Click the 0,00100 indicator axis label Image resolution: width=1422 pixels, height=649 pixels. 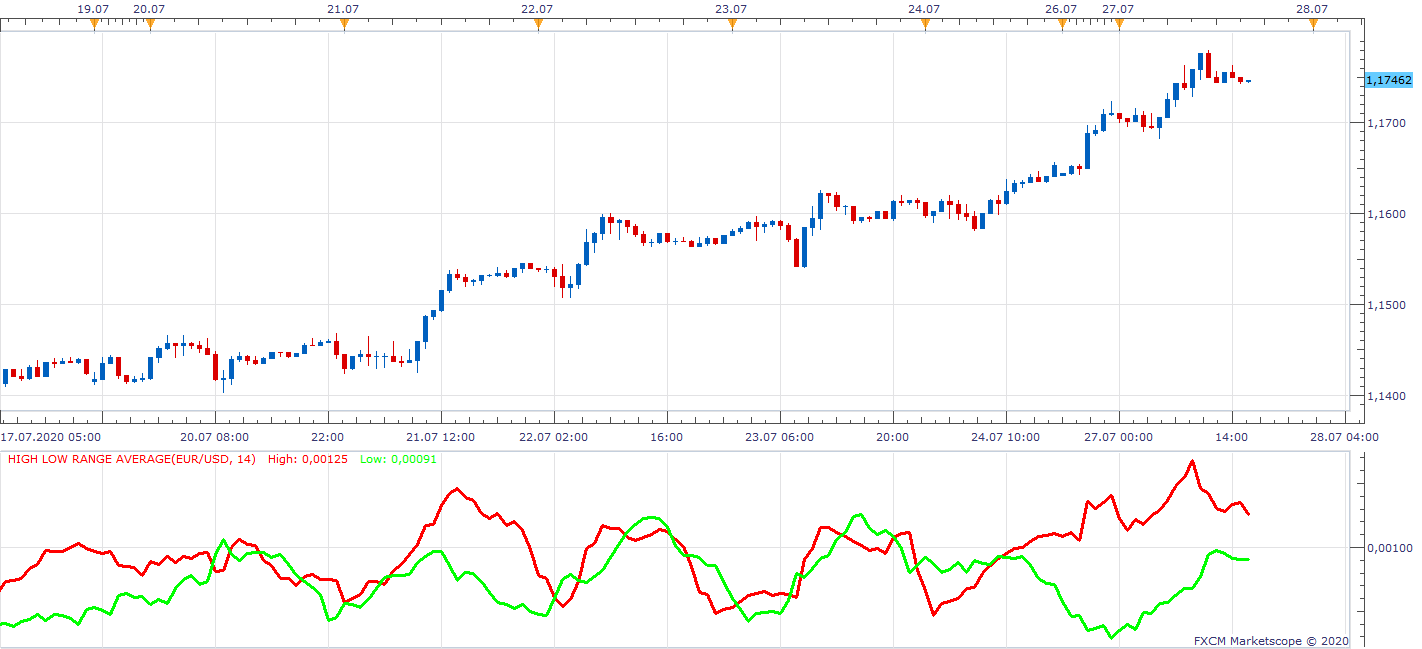click(1389, 548)
